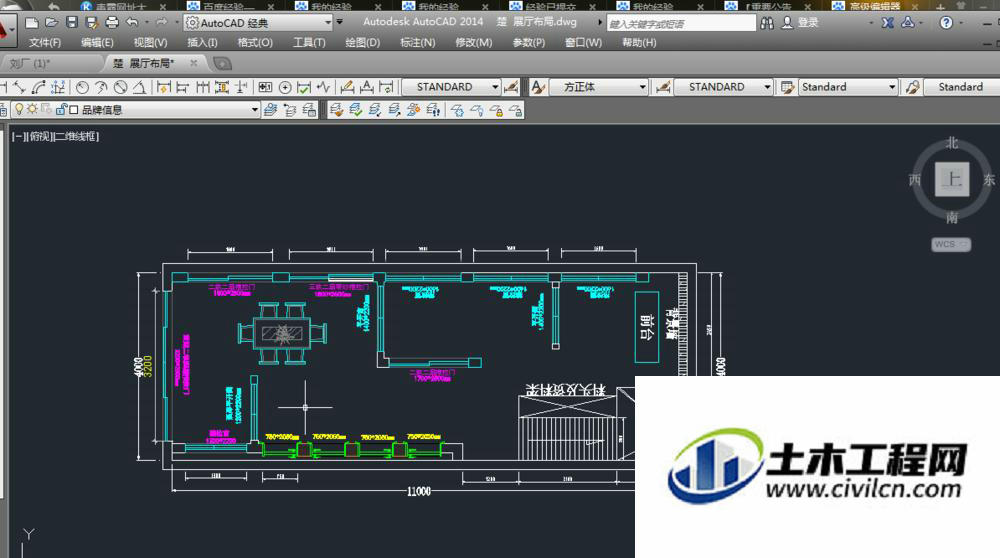The image size is (1000, 558).
Task: Open the 标注(N) menu
Action: coord(417,43)
